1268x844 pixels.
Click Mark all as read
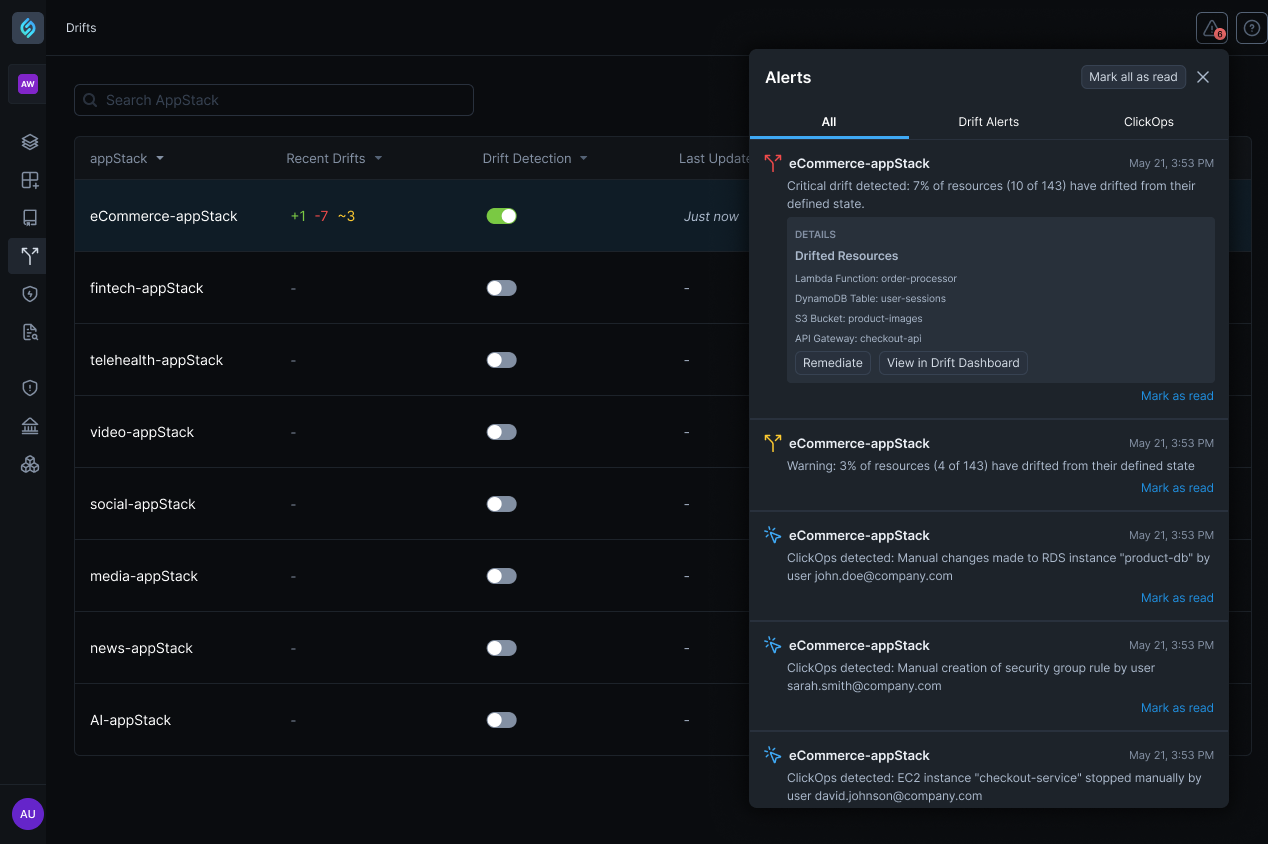1132,77
